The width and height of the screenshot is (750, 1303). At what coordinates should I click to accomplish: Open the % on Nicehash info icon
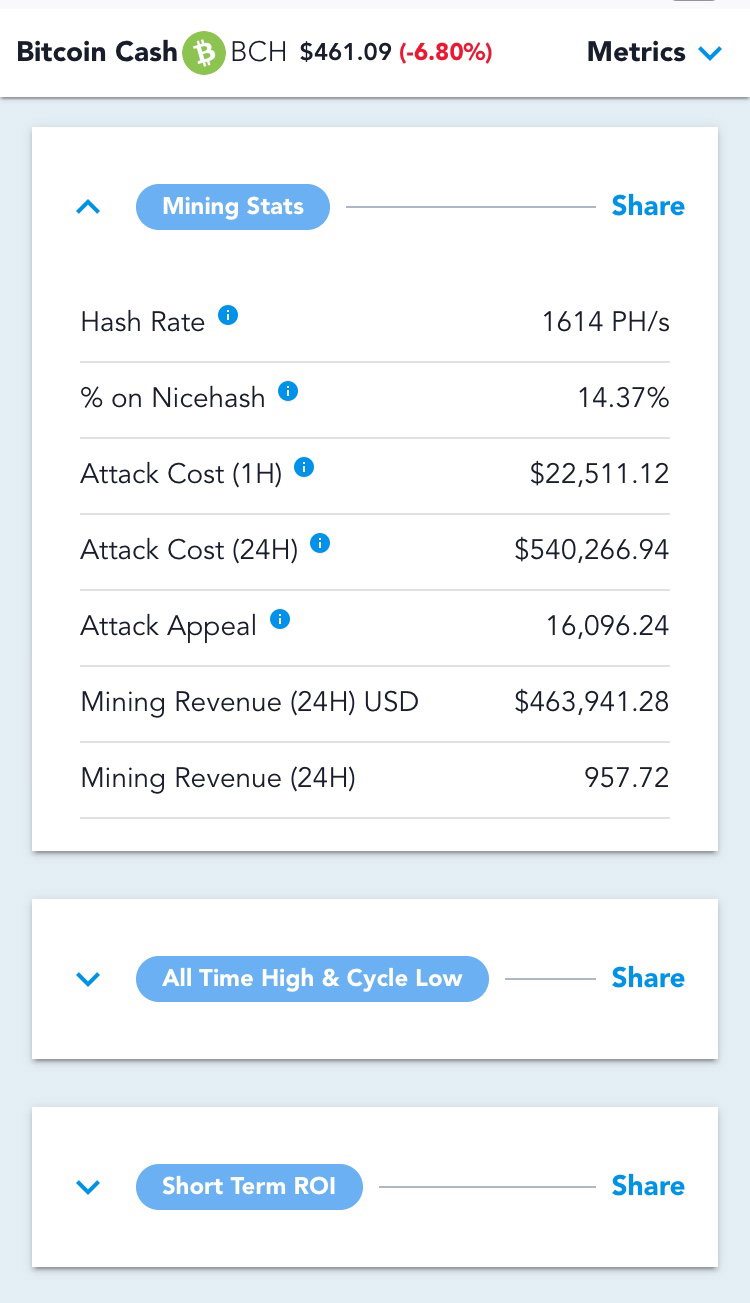point(288,391)
